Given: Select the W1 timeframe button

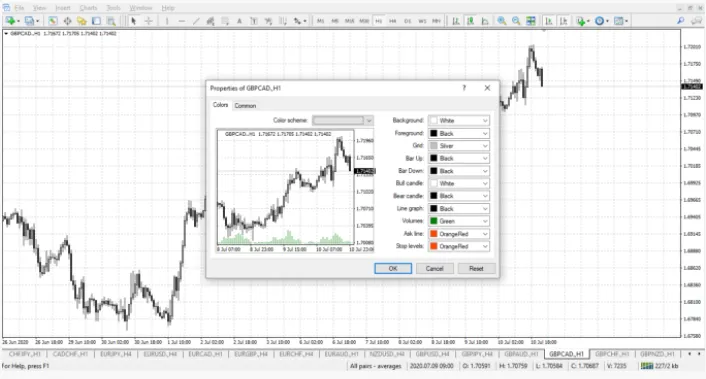Looking at the screenshot, I should [422, 21].
